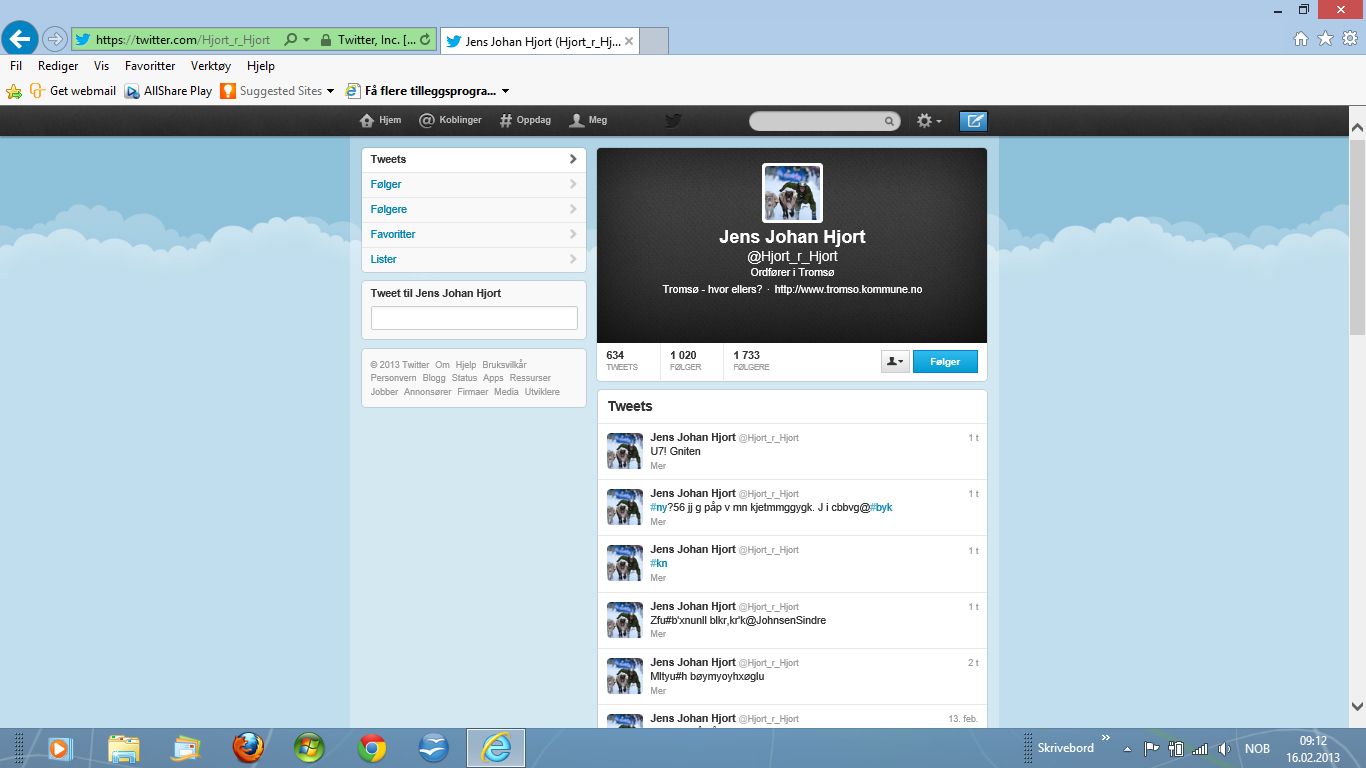Open Oppdag hashtag discover icon
The image size is (1366, 768).
click(506, 120)
